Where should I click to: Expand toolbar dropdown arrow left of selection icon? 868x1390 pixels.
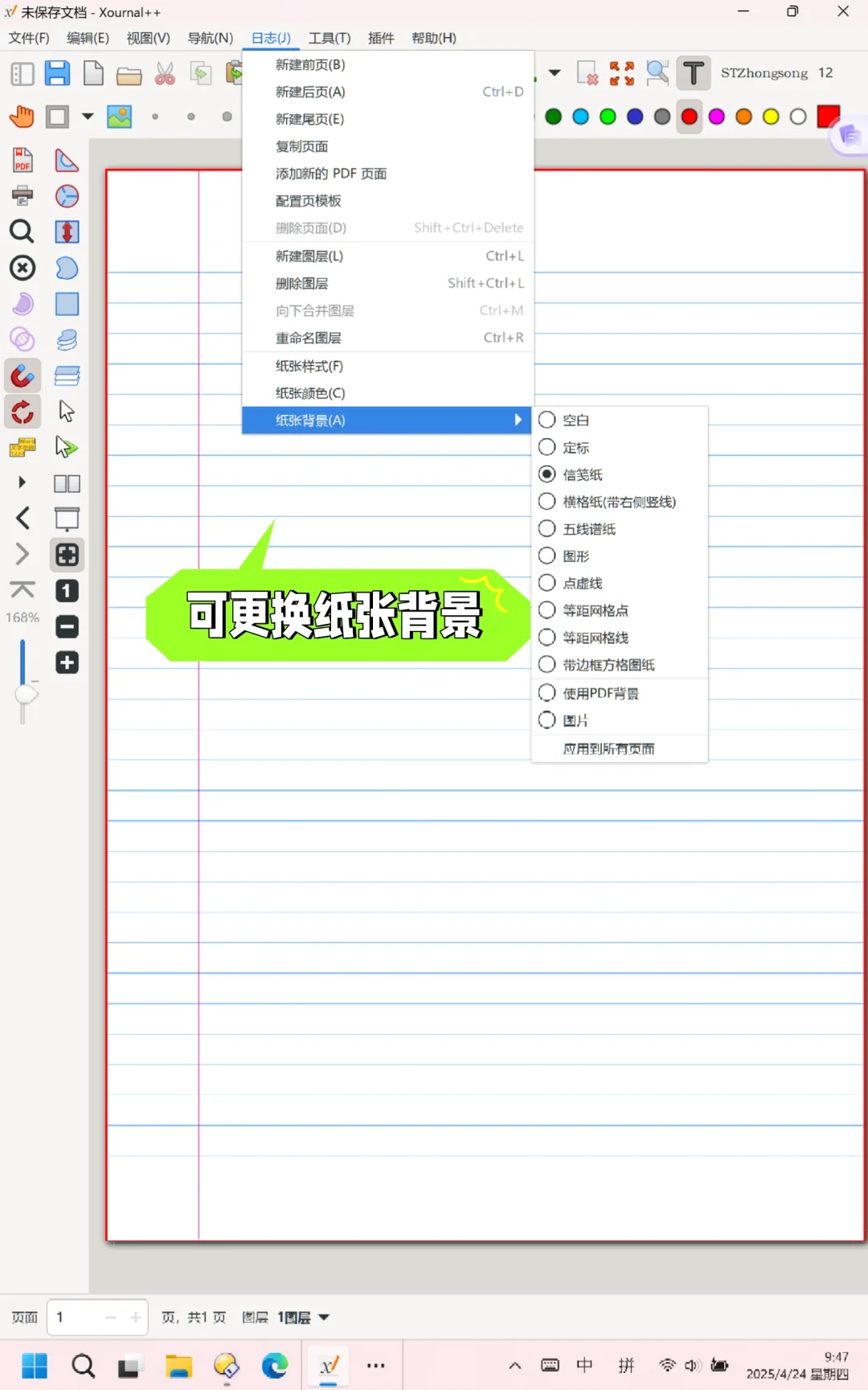tap(555, 73)
